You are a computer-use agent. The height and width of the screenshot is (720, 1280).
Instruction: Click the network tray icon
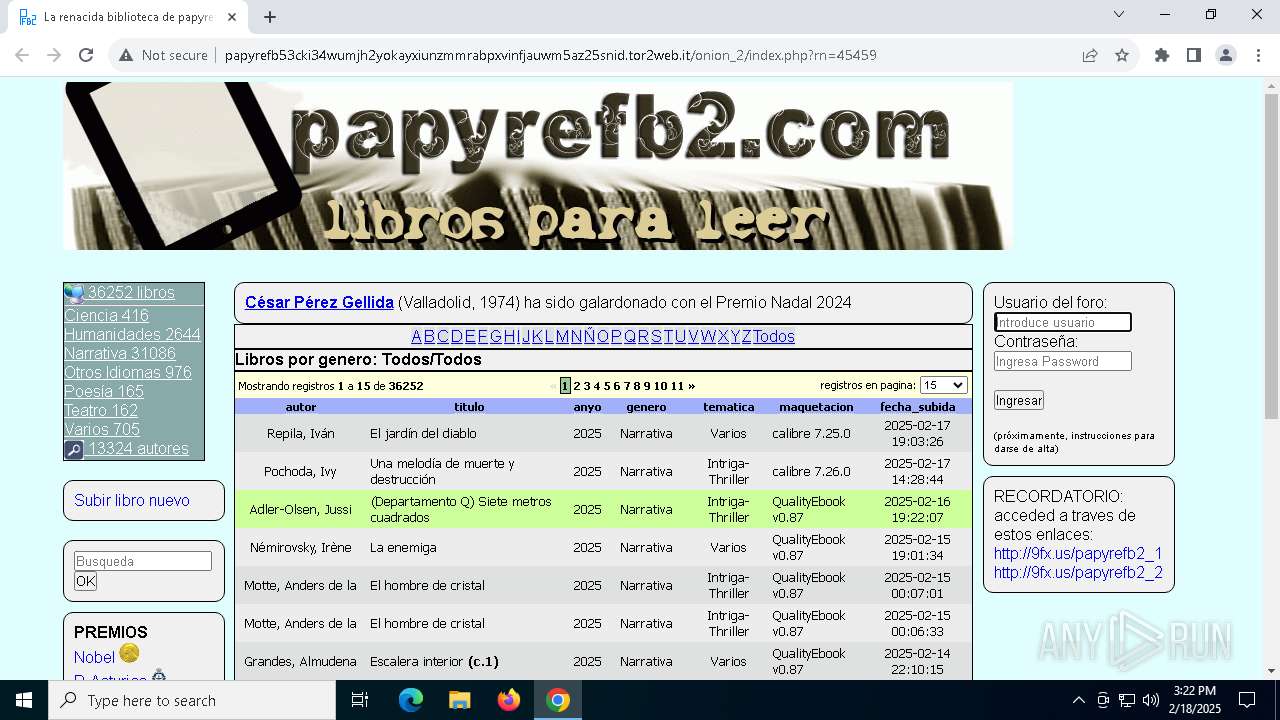point(1127,700)
